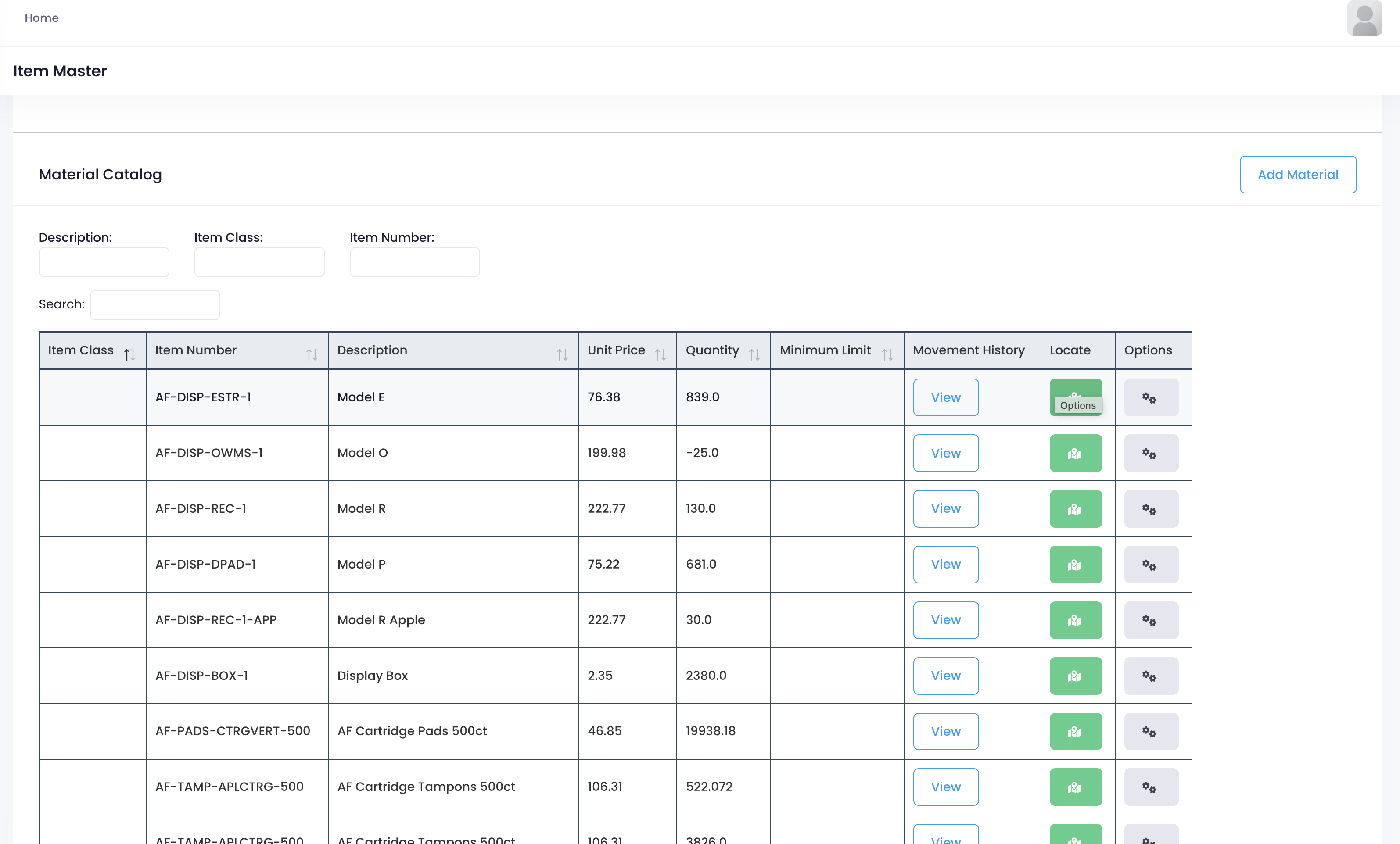Sort table by Quantity column
The height and width of the screenshot is (844, 1400).
click(754, 354)
